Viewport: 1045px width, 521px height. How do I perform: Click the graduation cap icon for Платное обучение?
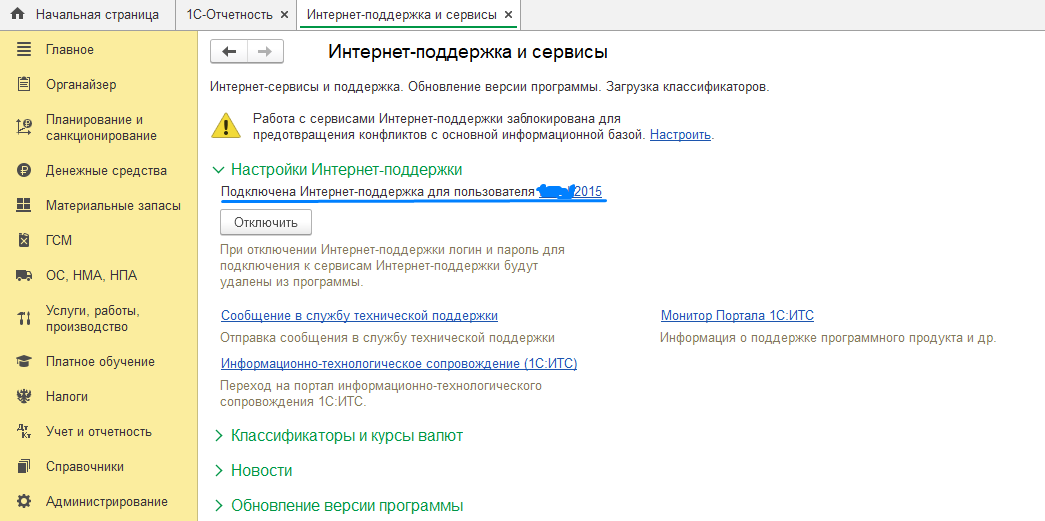tap(24, 362)
